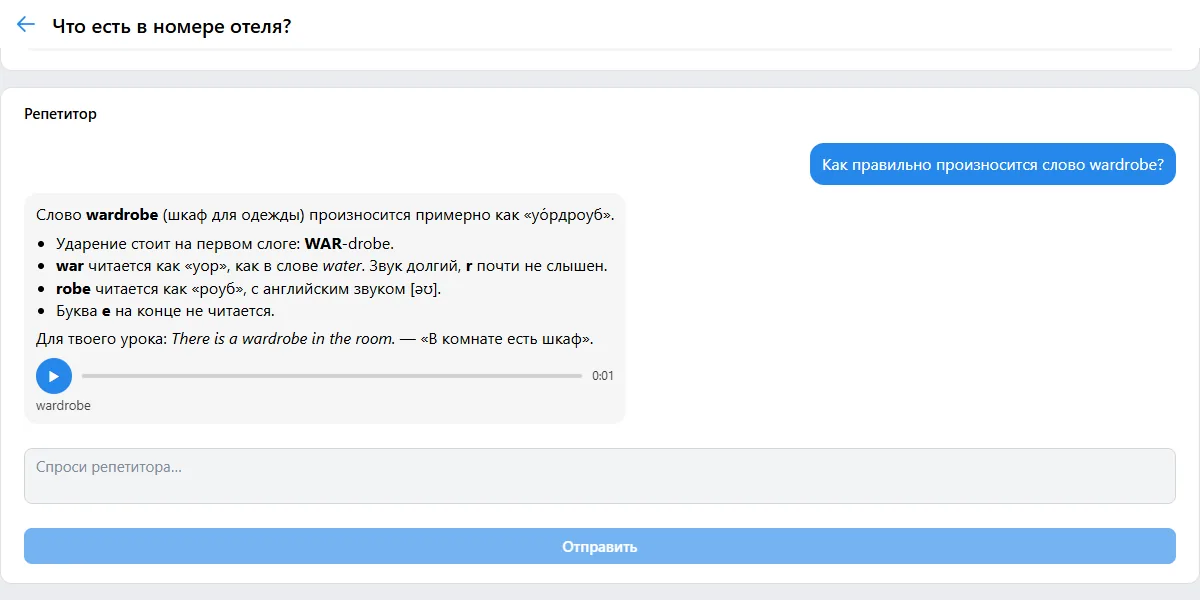This screenshot has height=600, width=1200.
Task: Go back with the arrow icon
Action: [x=26, y=25]
